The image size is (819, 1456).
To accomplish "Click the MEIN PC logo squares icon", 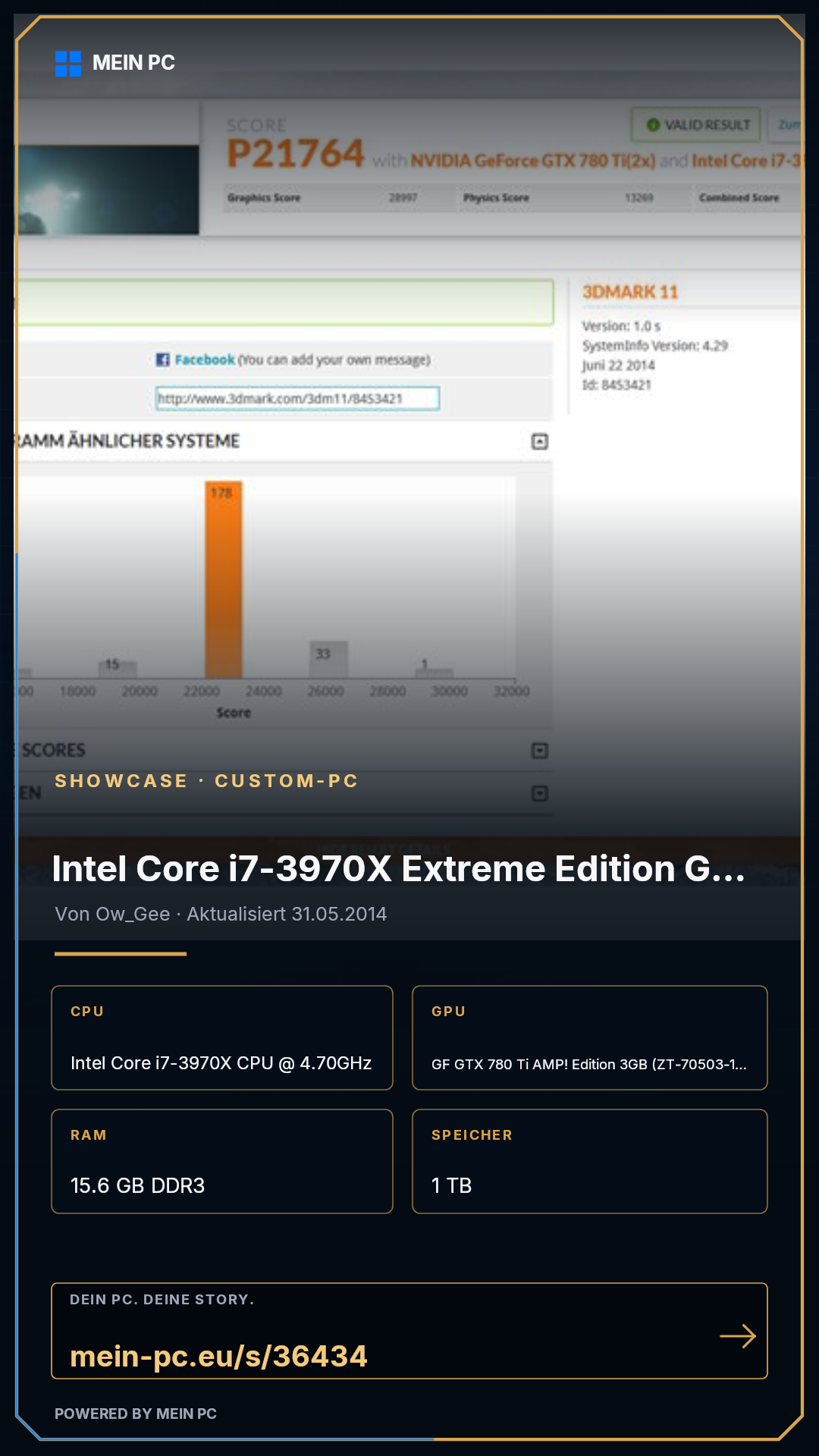I will coord(68,64).
